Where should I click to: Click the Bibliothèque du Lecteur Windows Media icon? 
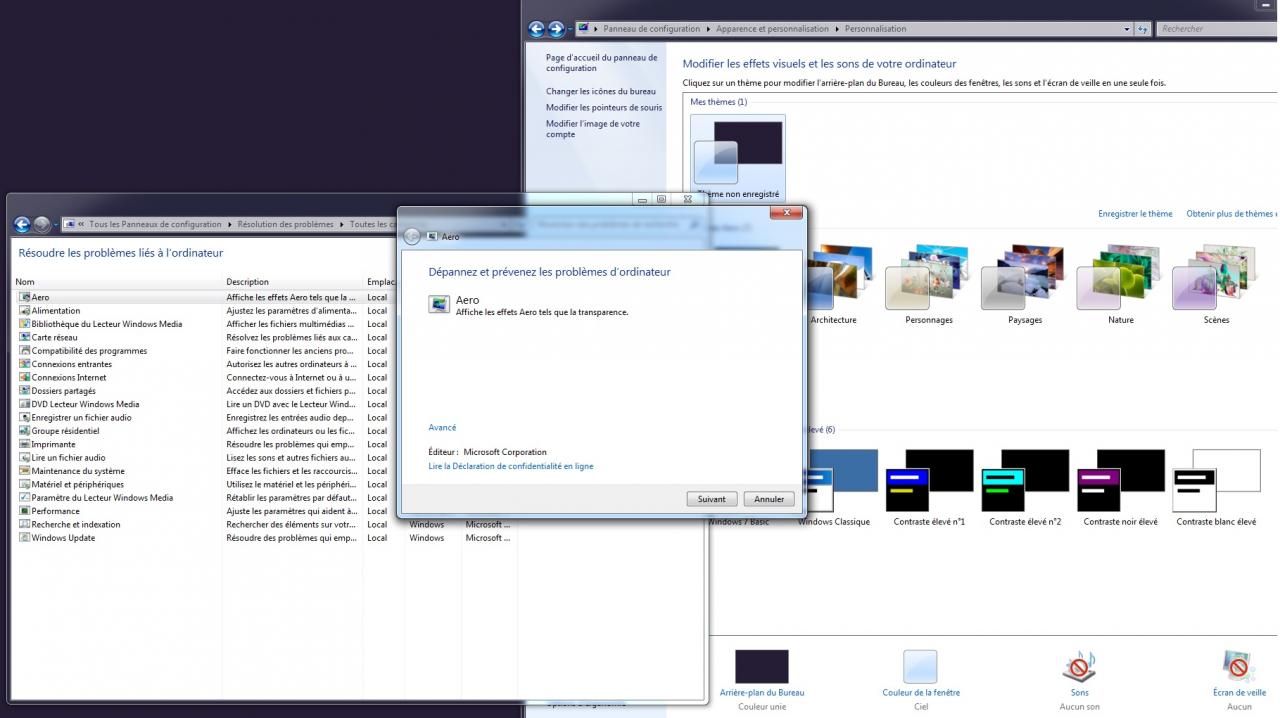coord(24,324)
